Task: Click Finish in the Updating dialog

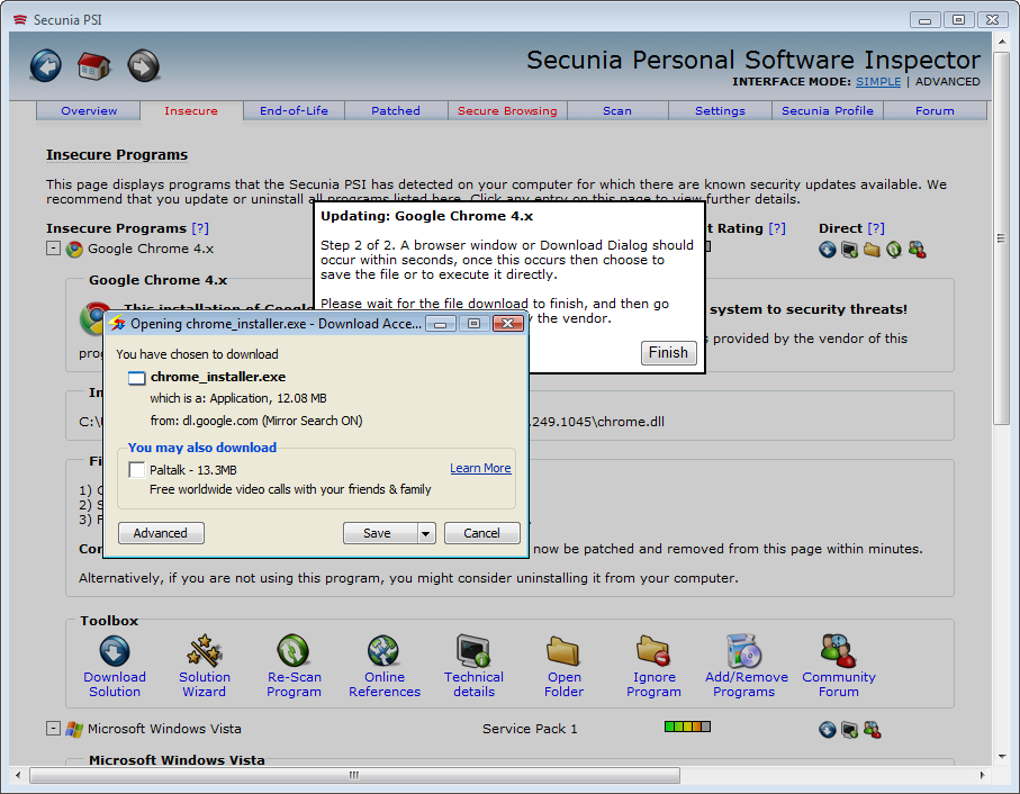Action: click(x=668, y=352)
